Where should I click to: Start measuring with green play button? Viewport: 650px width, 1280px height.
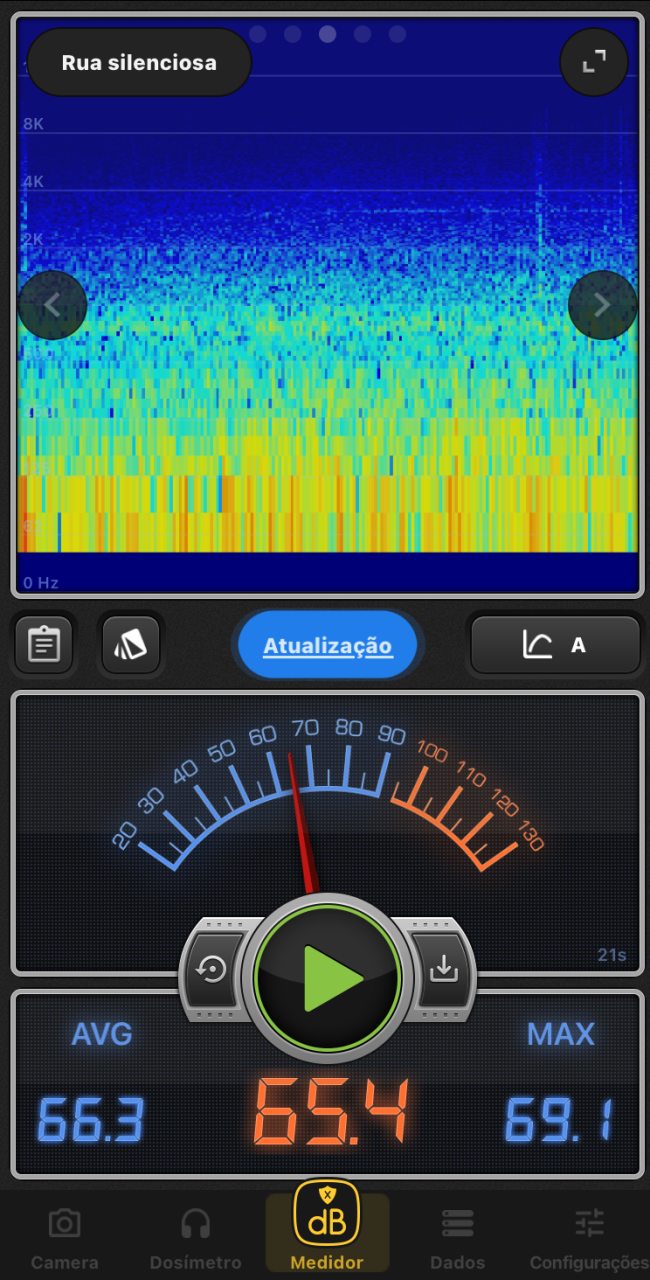point(327,978)
